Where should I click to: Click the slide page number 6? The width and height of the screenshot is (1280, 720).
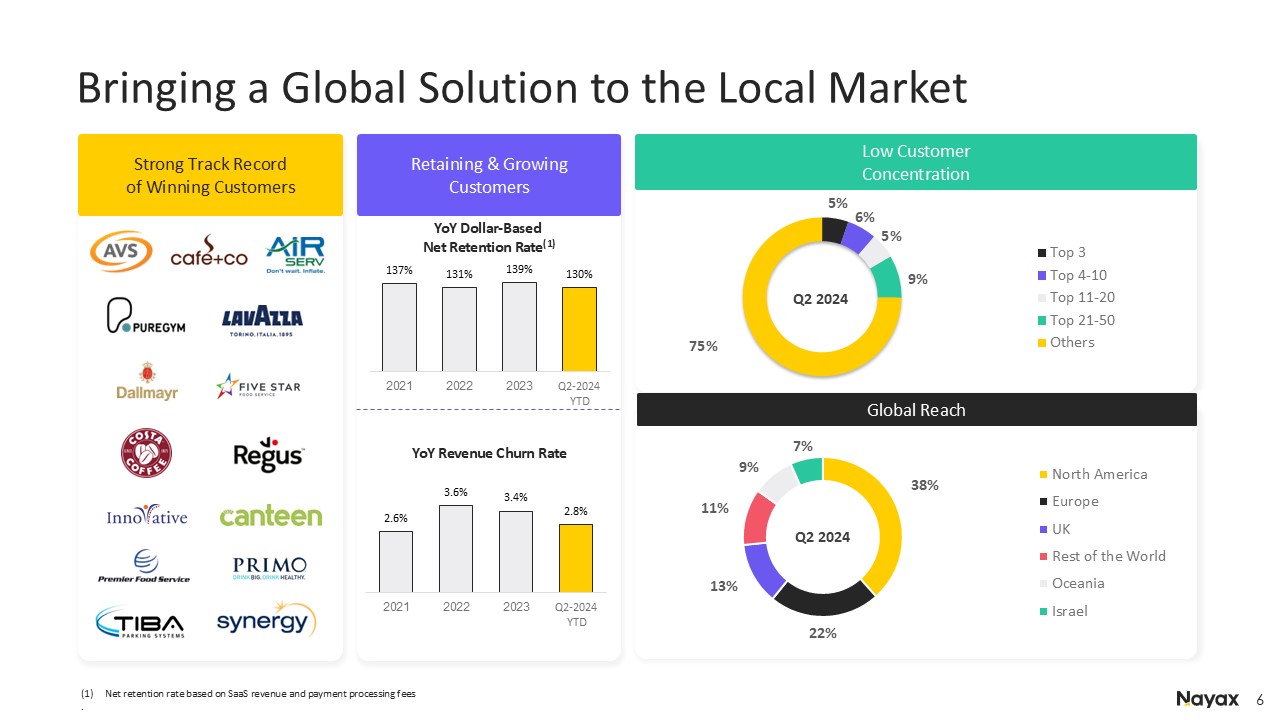1260,698
